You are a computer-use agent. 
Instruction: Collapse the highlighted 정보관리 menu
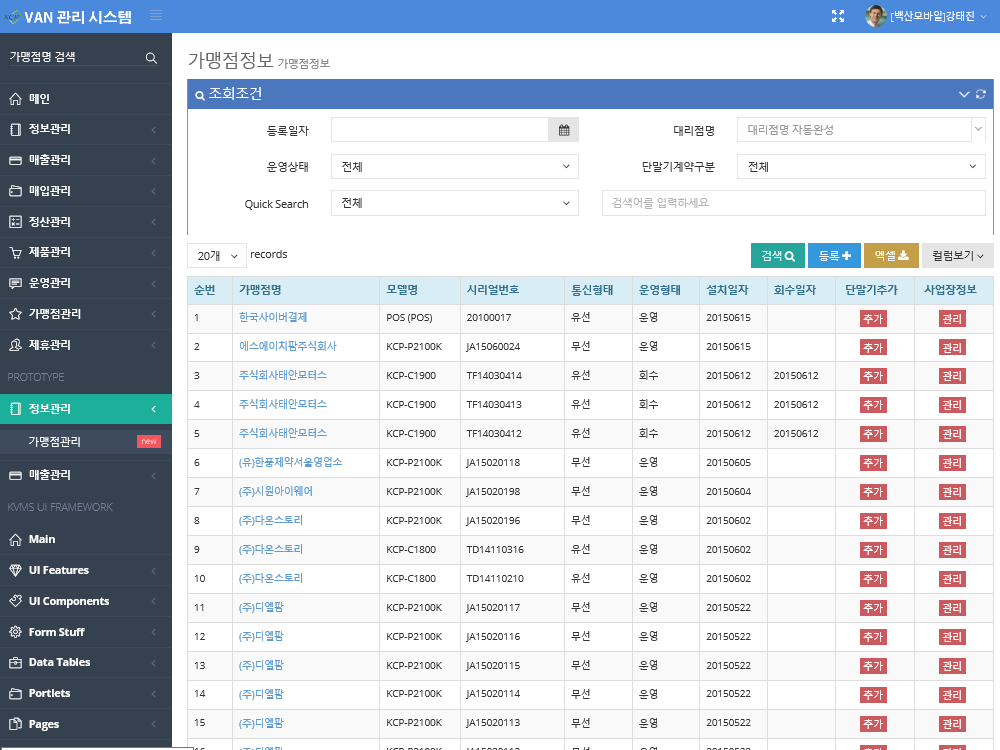85,409
